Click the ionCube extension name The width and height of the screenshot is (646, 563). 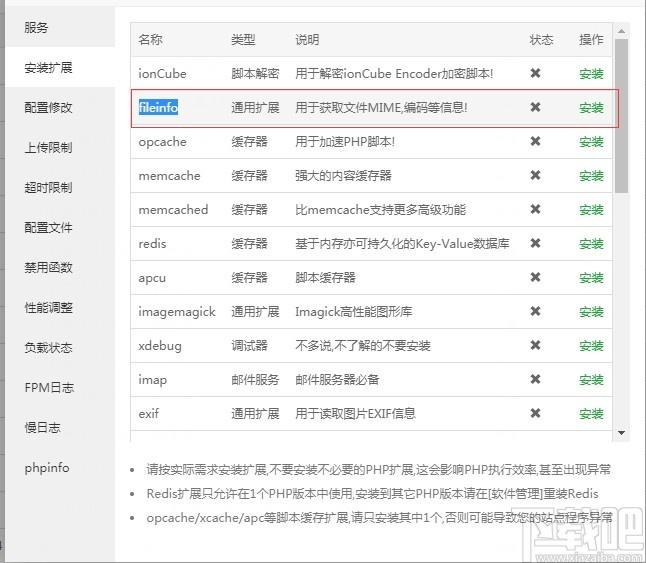click(x=162, y=74)
